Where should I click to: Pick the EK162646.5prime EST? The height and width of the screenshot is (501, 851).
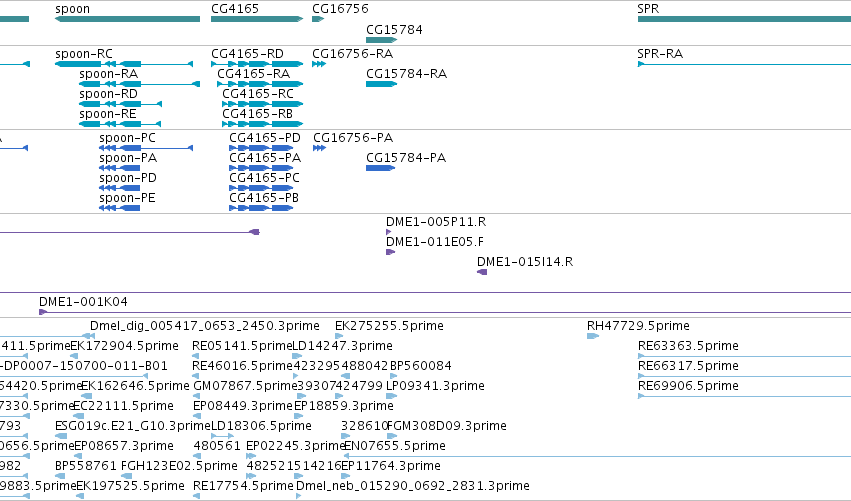coord(135,386)
